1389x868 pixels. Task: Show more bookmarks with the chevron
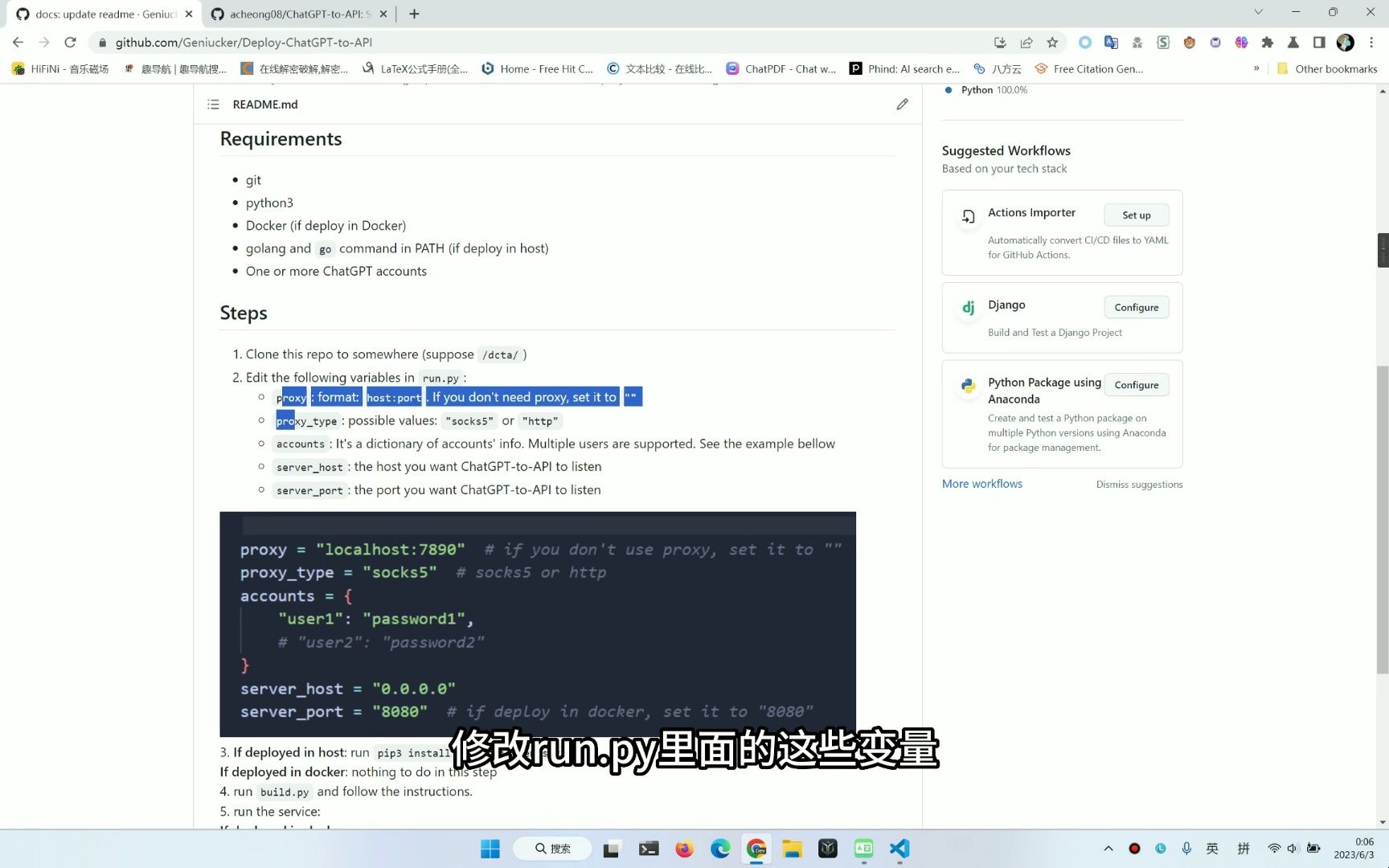1256,69
